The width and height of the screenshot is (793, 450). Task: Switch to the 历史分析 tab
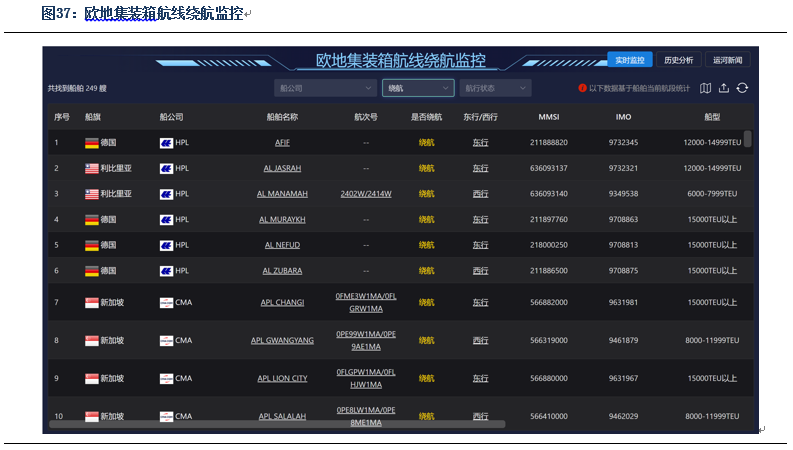(x=678, y=60)
